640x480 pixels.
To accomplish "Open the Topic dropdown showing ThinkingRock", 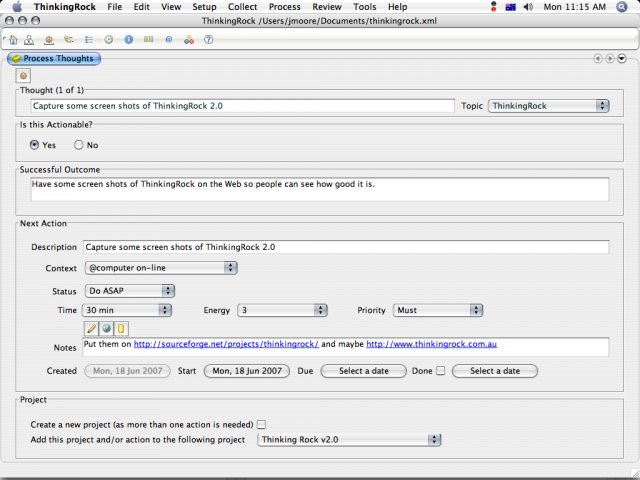I will coord(549,106).
